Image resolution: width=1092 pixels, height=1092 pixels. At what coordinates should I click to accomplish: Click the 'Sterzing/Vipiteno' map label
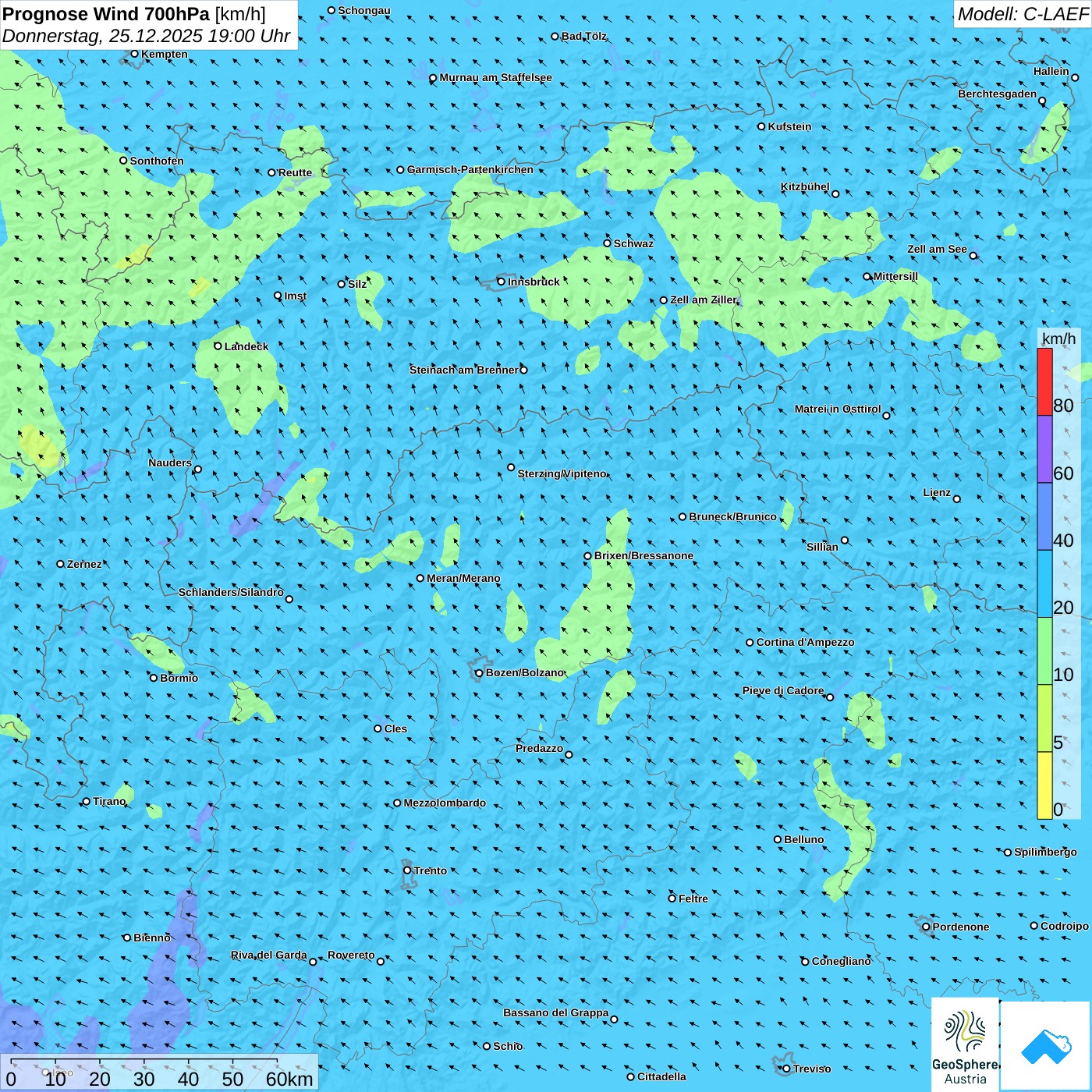click(x=562, y=473)
